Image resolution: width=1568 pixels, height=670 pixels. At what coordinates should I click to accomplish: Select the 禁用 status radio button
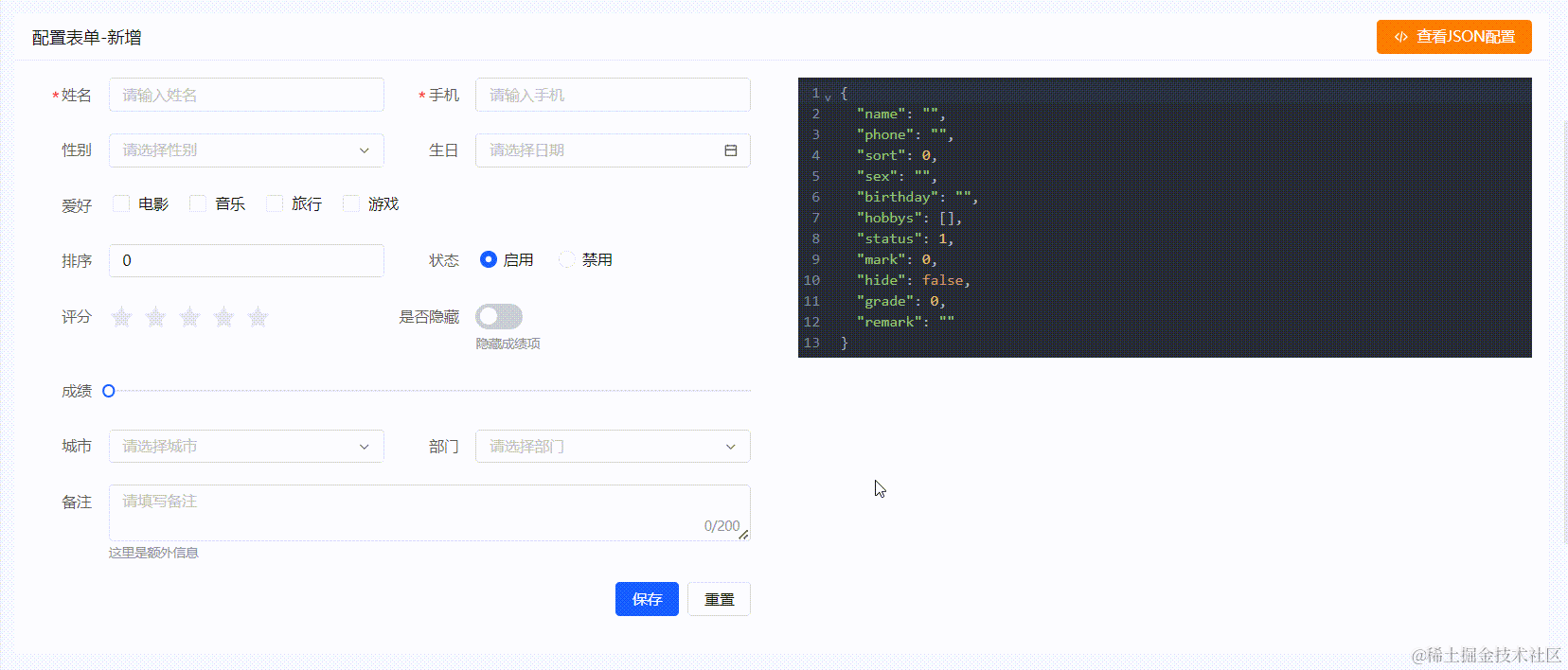(567, 259)
